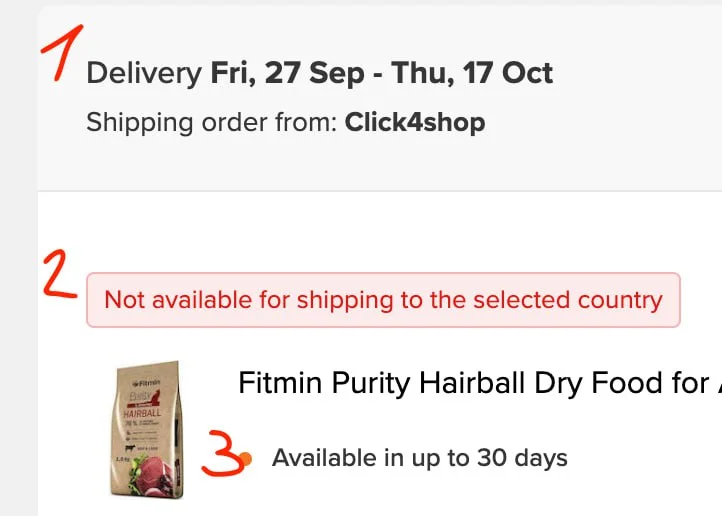Click the 'Delivery' heading word
Image resolution: width=722 pixels, height=516 pixels.
[x=144, y=73]
